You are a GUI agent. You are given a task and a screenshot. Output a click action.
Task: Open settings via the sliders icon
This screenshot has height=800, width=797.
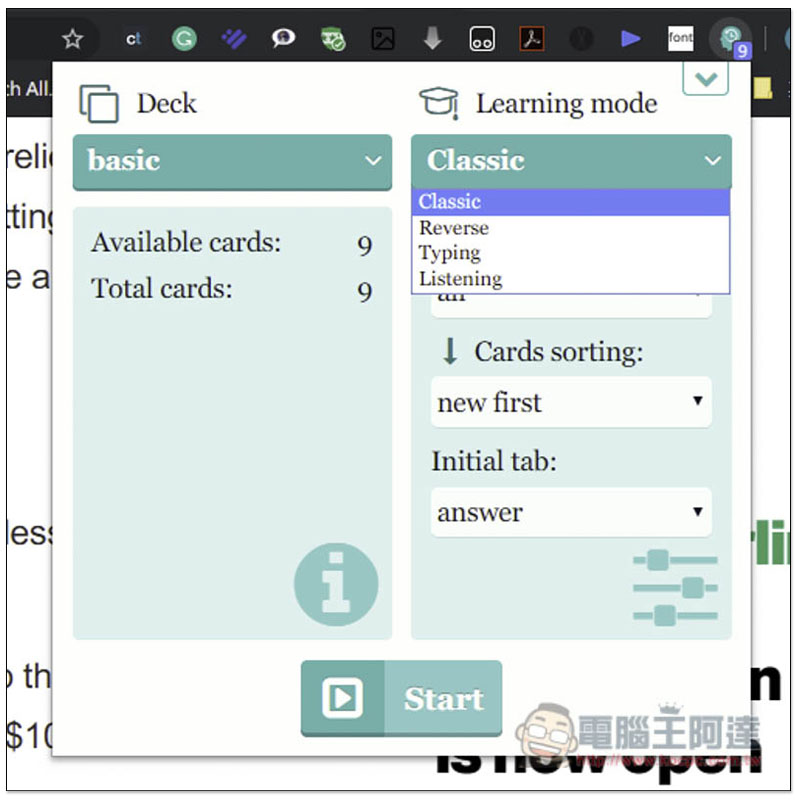(x=676, y=588)
